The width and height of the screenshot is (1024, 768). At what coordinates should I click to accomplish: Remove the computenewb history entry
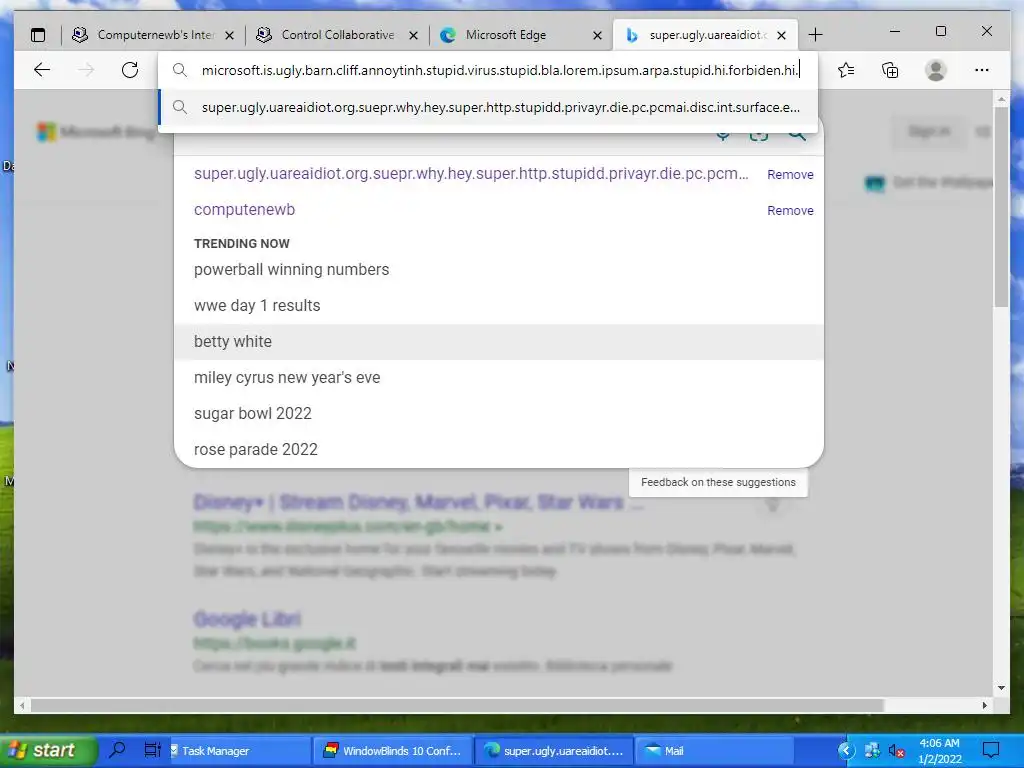pyautogui.click(x=790, y=210)
